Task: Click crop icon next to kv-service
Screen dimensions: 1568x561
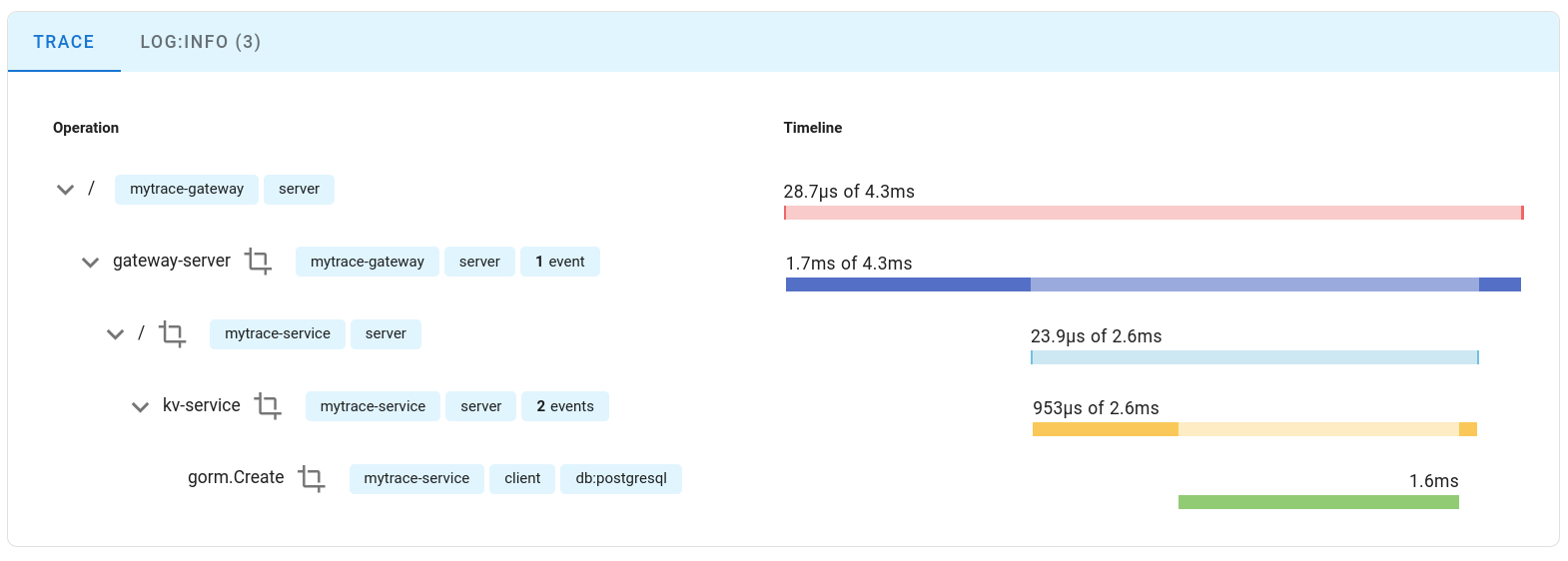Action: pos(268,406)
